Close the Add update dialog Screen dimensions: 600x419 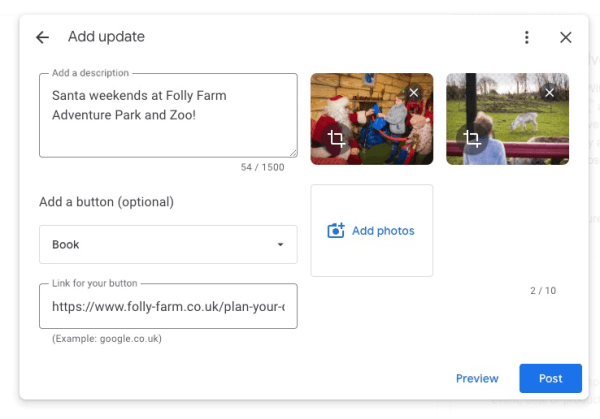566,37
